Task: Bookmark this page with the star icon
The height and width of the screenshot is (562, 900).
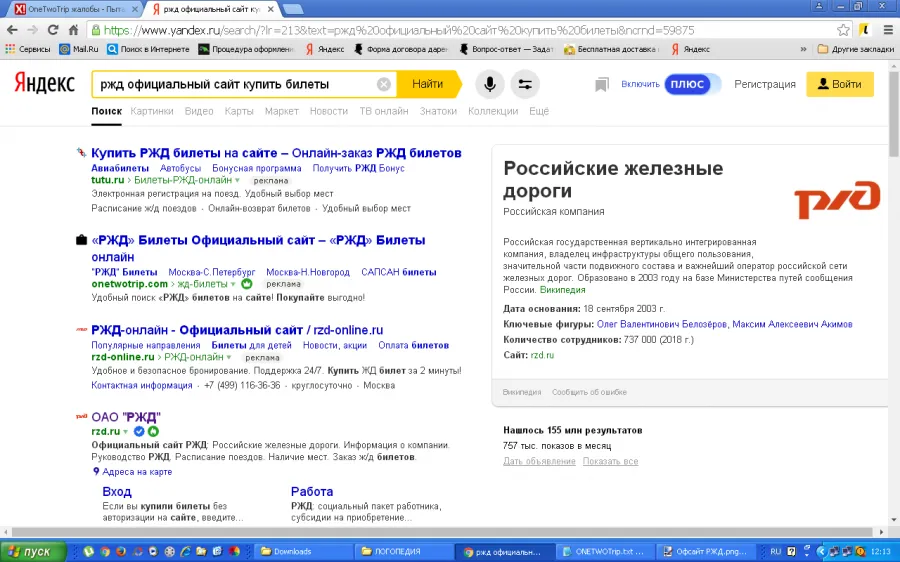Action: (x=843, y=30)
